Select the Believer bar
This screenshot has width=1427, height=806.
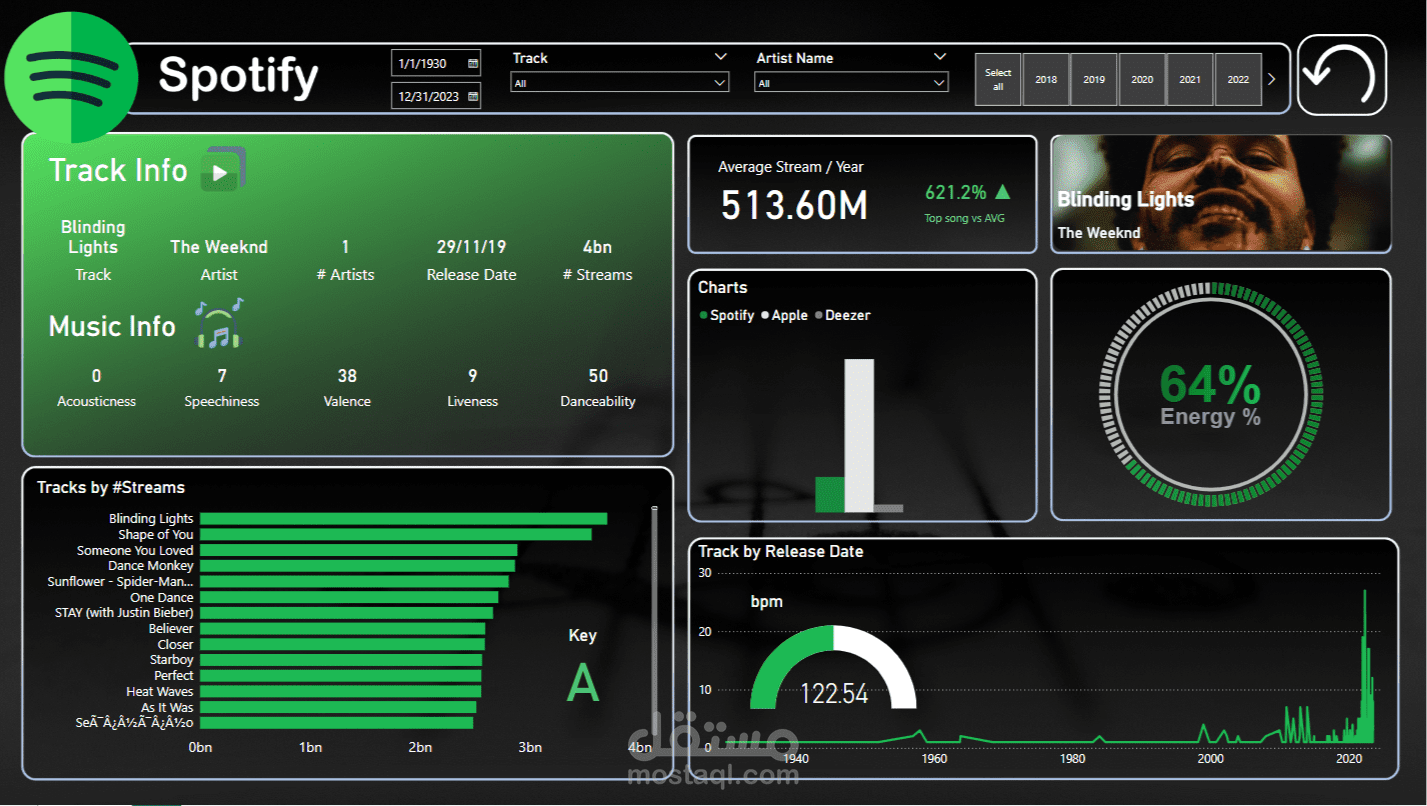tap(342, 628)
